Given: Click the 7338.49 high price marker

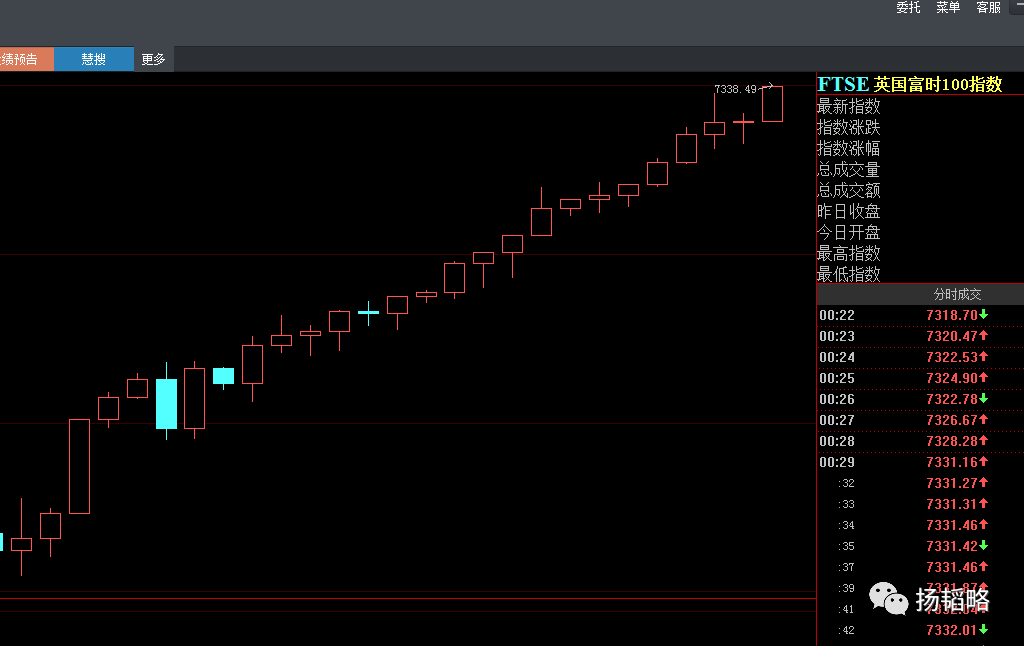Looking at the screenshot, I should click(735, 89).
